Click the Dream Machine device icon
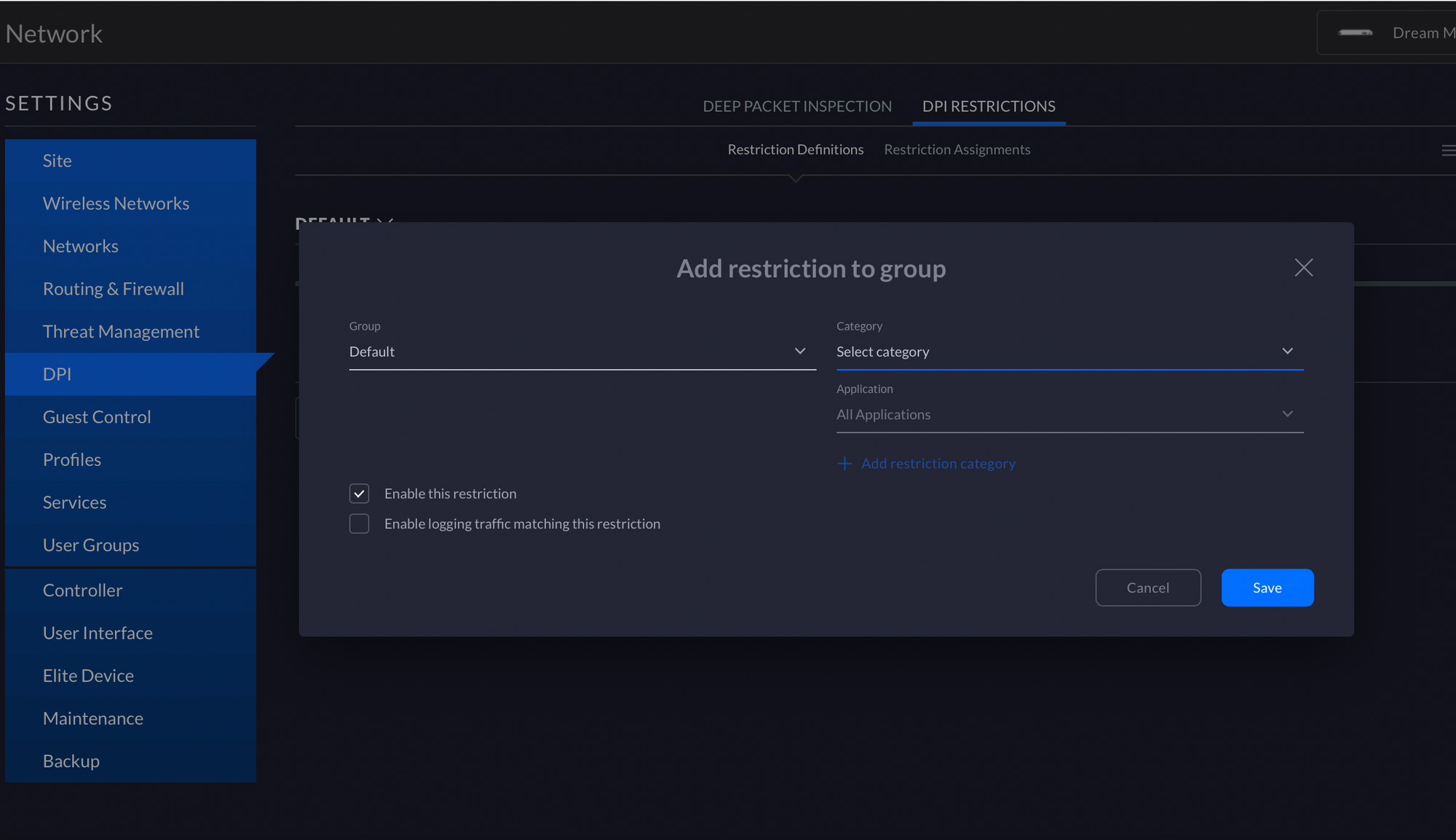The image size is (1456, 840). pyautogui.click(x=1356, y=33)
